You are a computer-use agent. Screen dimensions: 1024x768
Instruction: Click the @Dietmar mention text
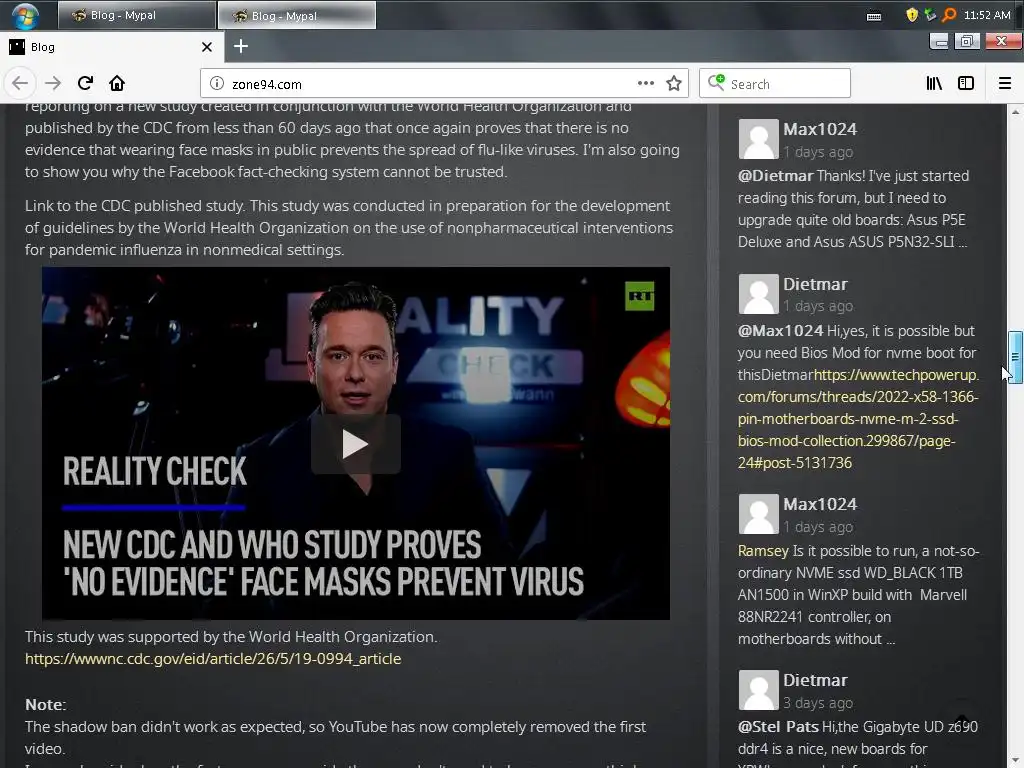[775, 176]
